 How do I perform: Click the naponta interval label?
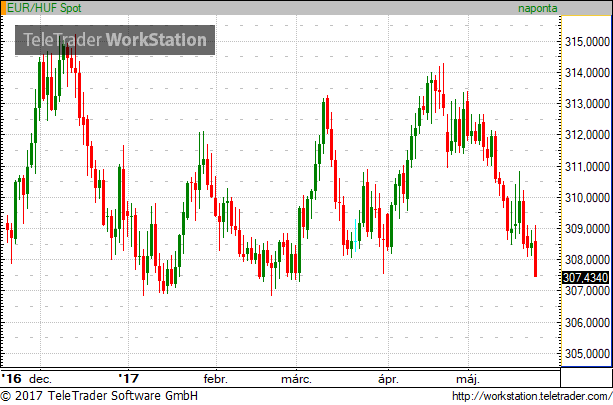point(538,8)
